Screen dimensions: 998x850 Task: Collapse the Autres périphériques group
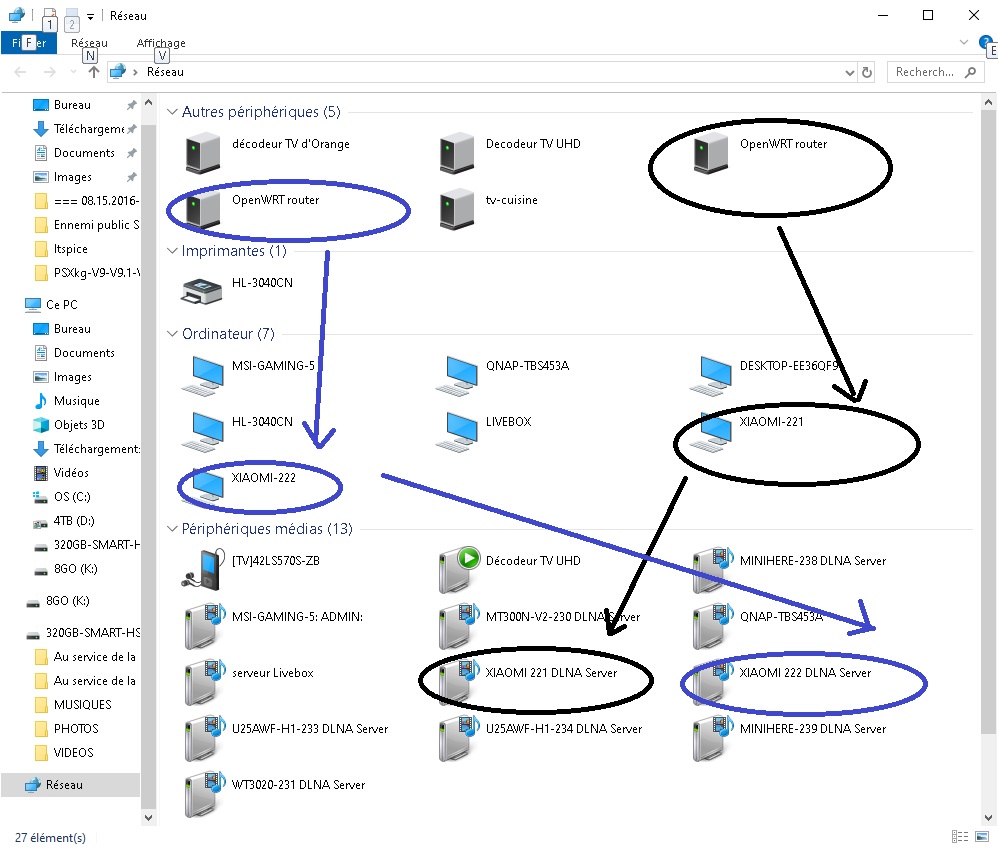point(172,112)
